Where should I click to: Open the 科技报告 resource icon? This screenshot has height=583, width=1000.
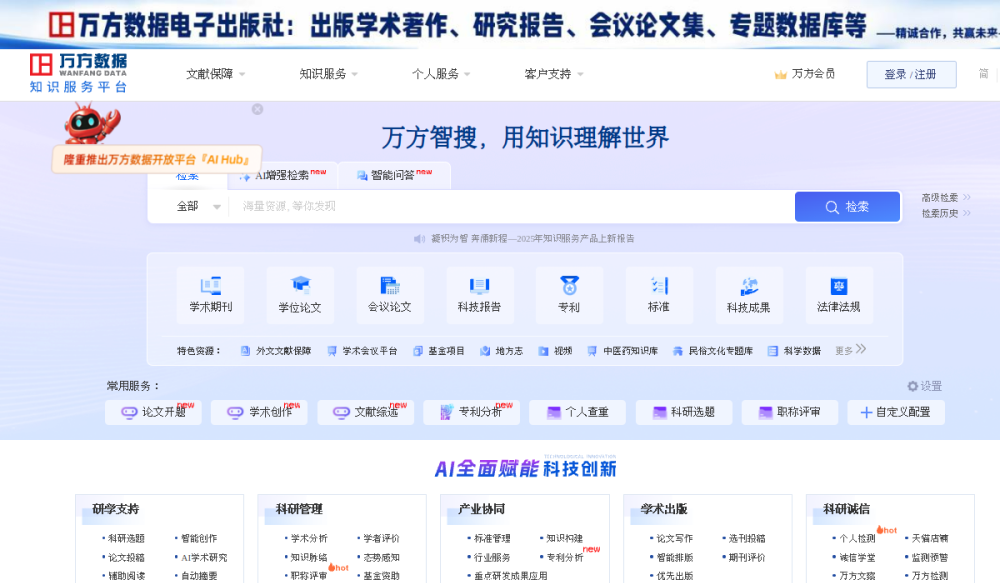tap(480, 295)
